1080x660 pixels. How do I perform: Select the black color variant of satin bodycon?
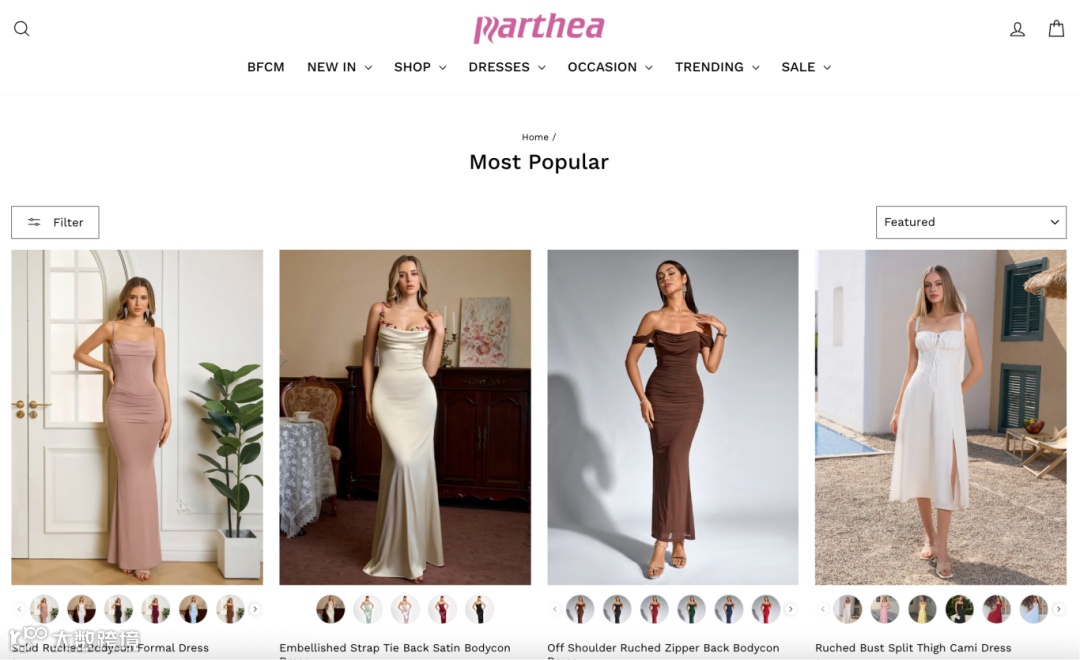479,609
